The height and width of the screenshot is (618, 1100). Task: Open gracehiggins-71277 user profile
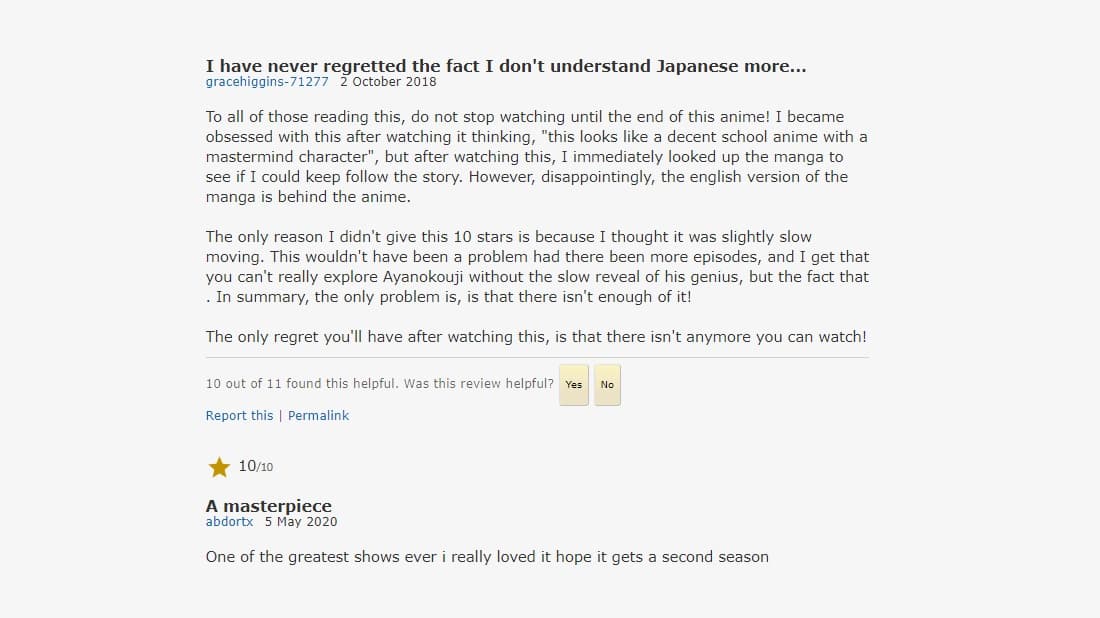267,81
